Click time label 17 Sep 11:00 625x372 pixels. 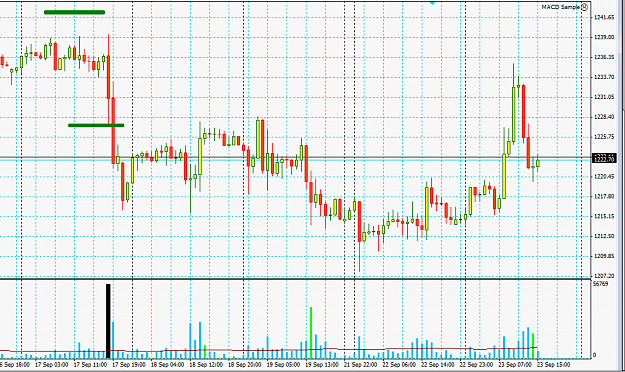[x=90, y=364]
